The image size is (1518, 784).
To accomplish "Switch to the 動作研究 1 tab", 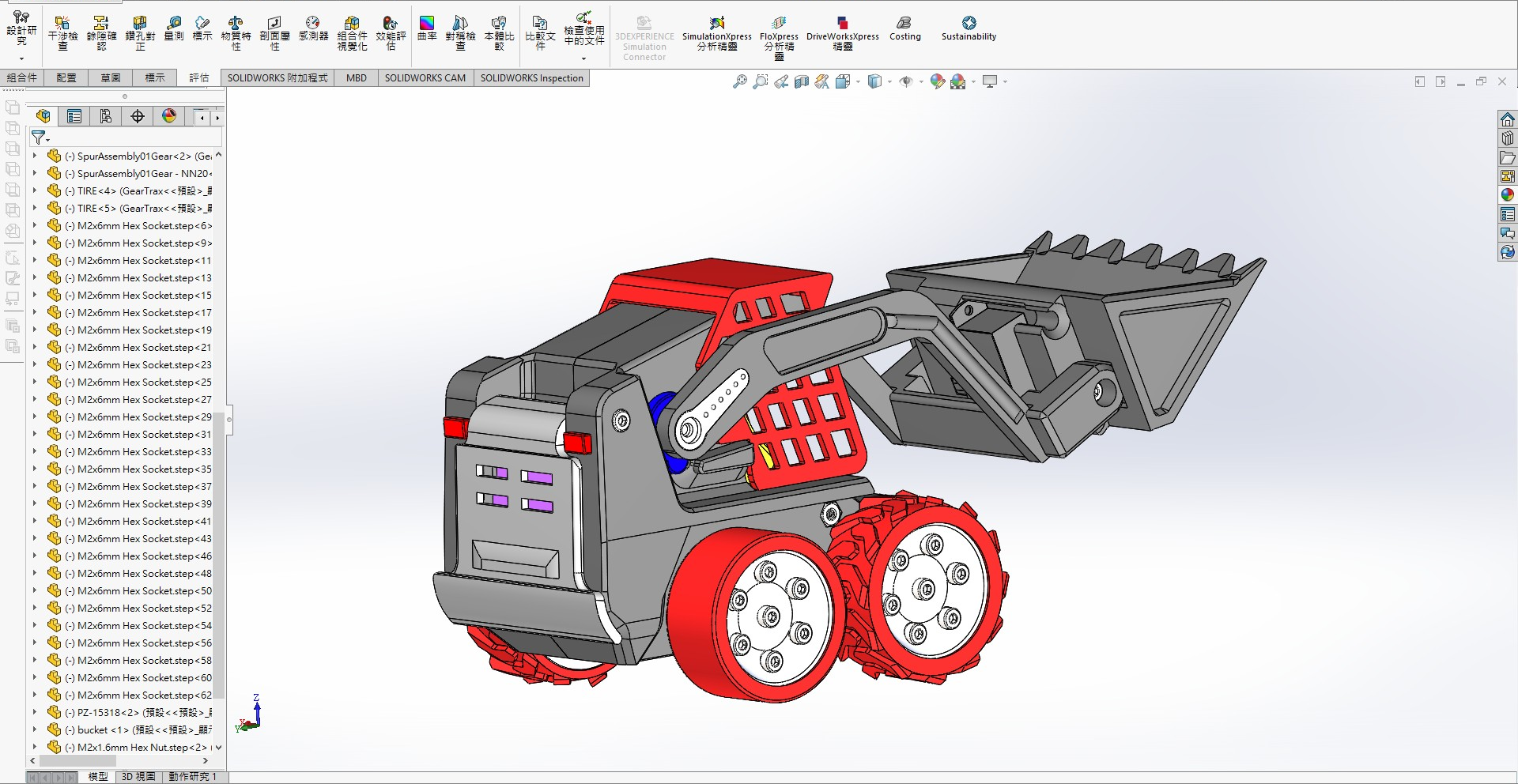I will tap(192, 777).
